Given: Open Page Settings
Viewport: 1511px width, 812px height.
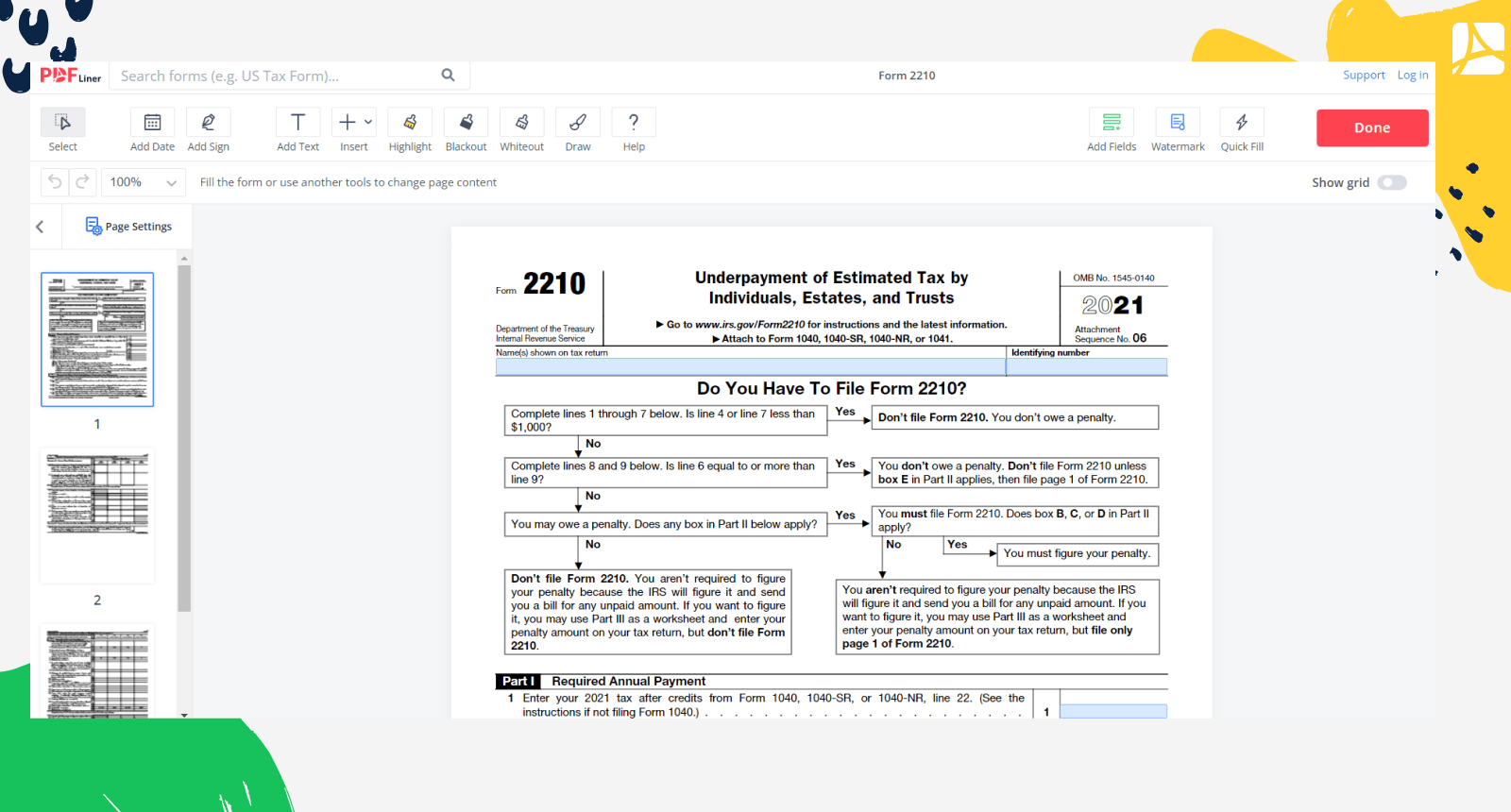Looking at the screenshot, I should [128, 227].
